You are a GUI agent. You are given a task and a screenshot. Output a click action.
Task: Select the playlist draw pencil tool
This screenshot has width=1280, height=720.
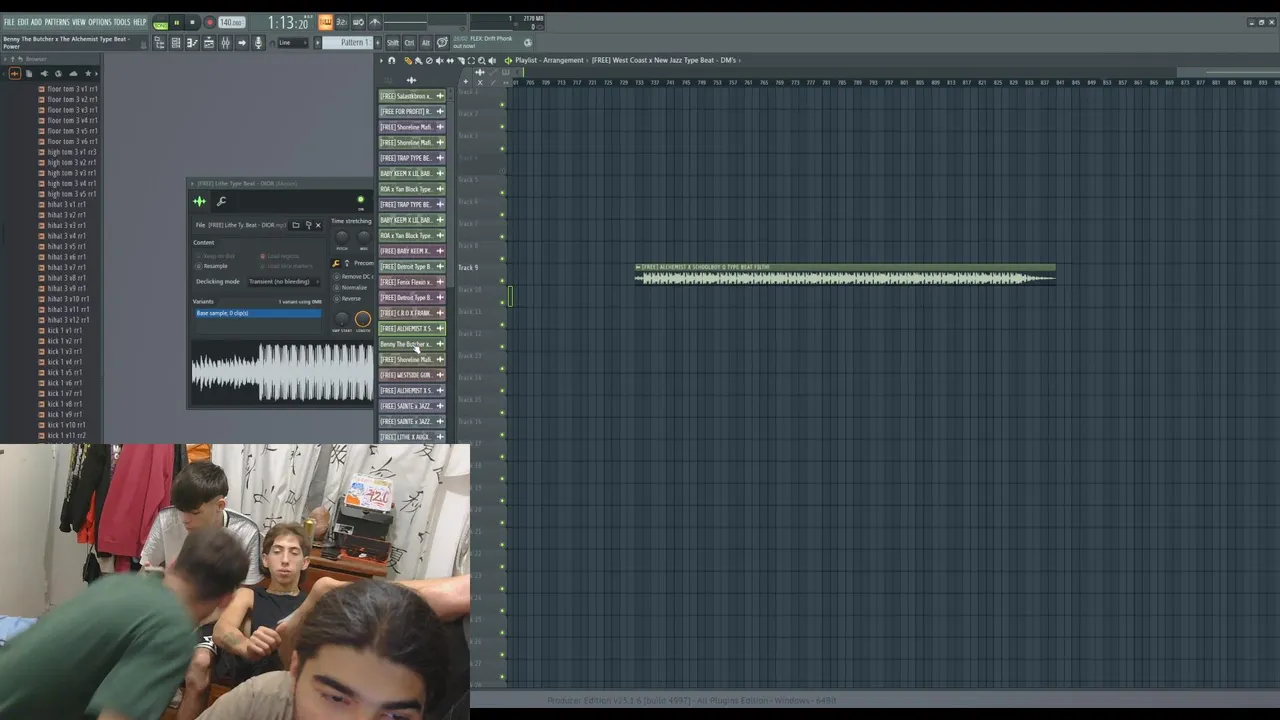click(408, 61)
